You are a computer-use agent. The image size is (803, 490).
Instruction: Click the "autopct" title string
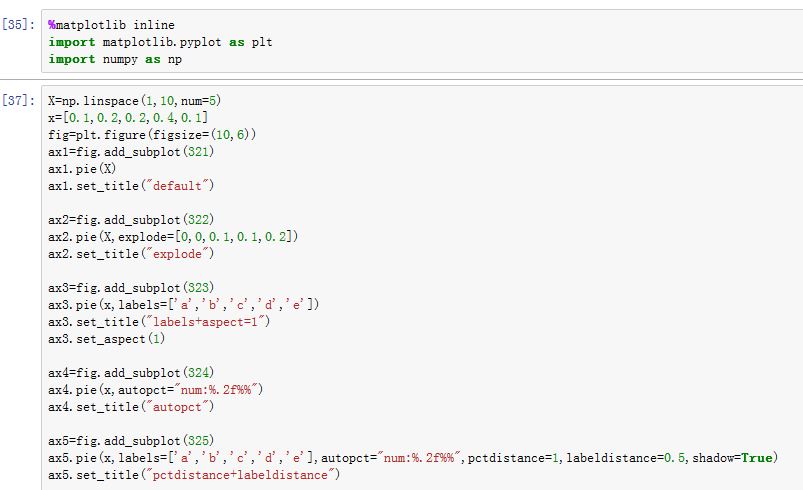click(177, 407)
